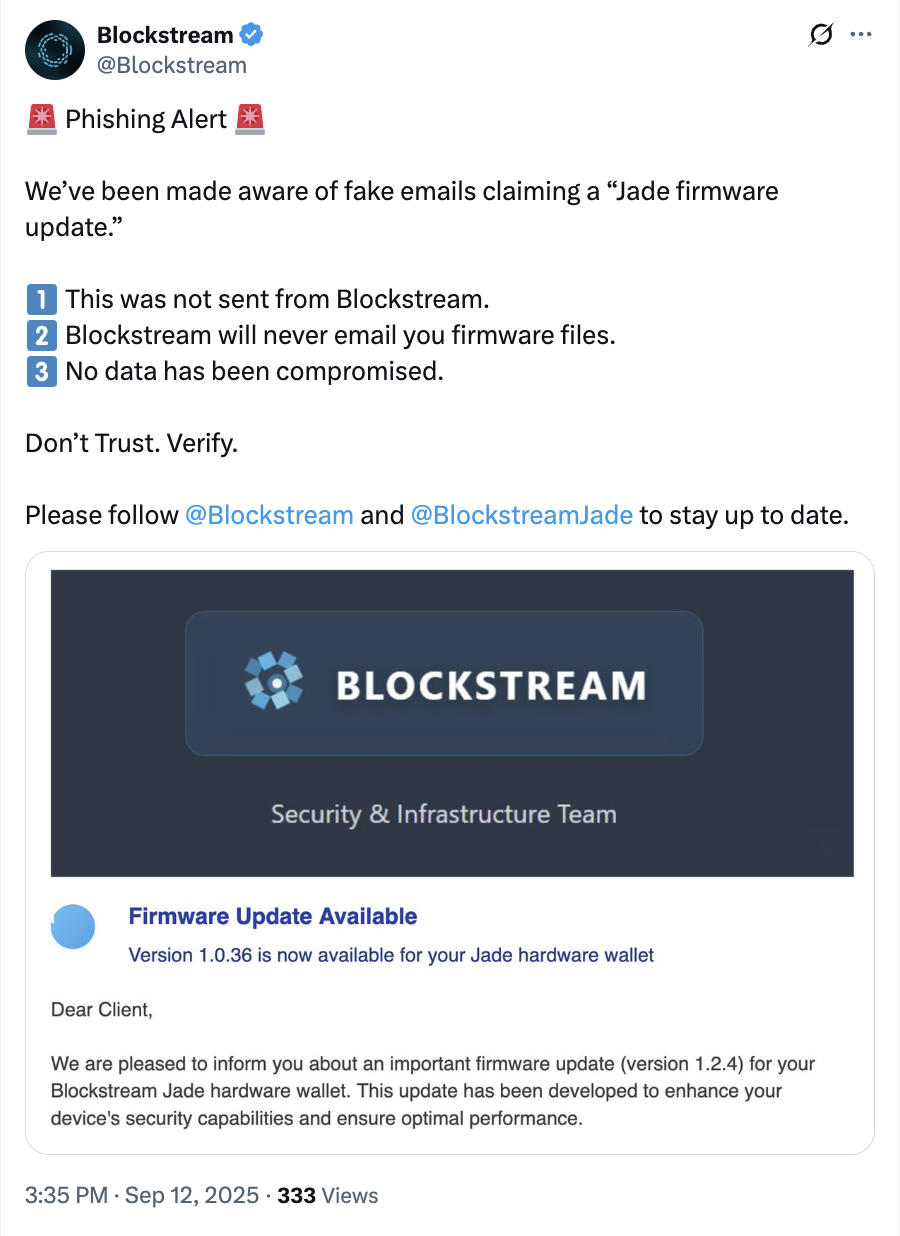This screenshot has width=900, height=1236.
Task: Click the siren emoji before Phishing Alert
Action: (x=41, y=120)
